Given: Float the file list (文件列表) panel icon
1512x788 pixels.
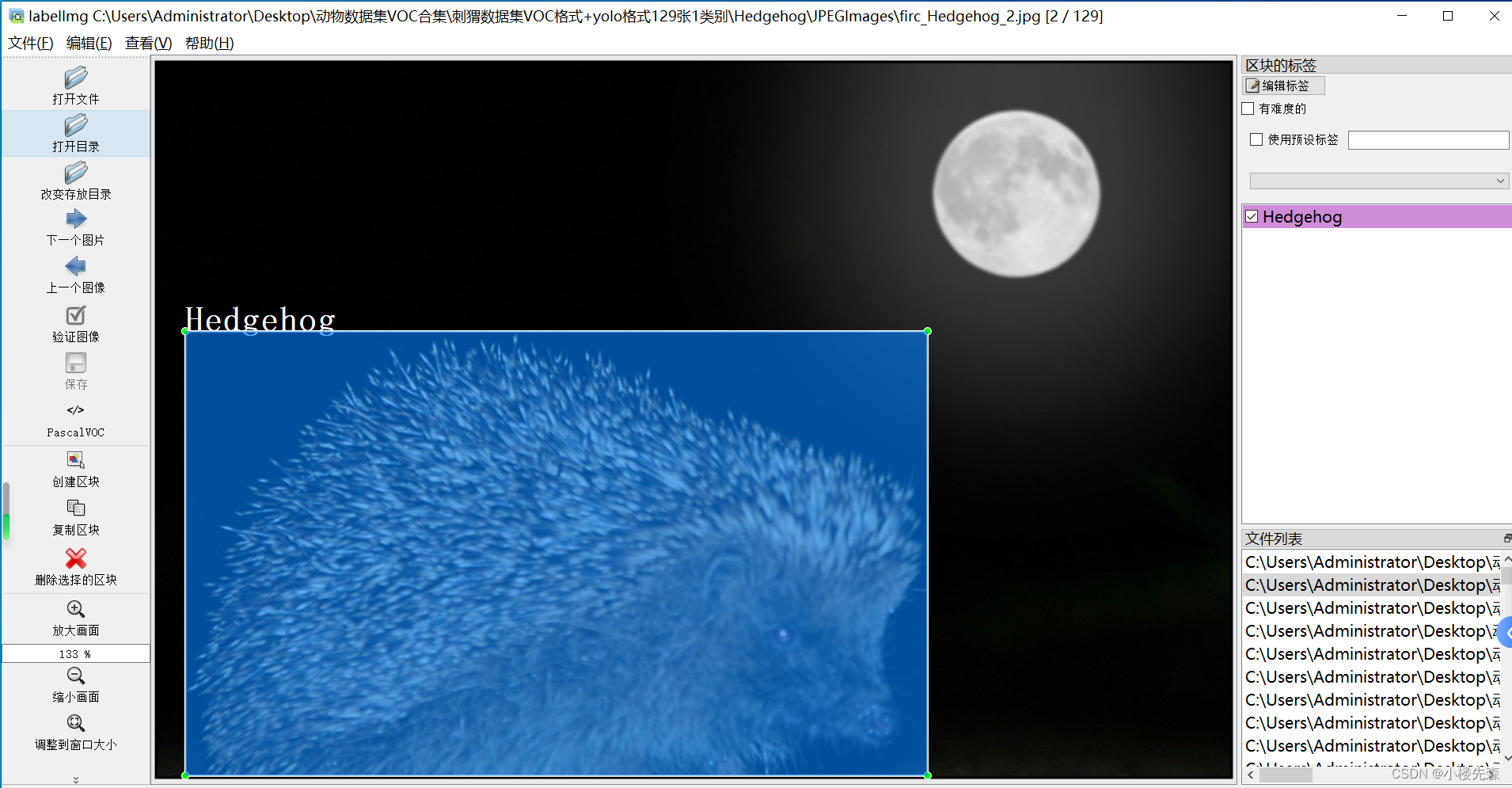Looking at the screenshot, I should coord(1506,539).
